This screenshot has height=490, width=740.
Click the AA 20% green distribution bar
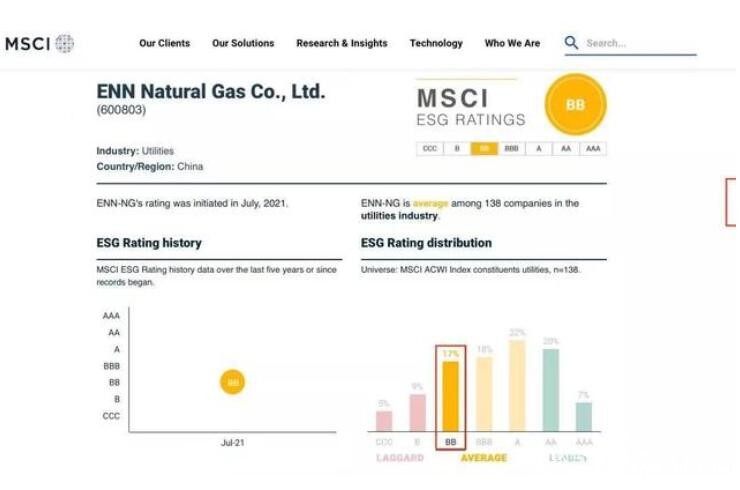(x=550, y=390)
